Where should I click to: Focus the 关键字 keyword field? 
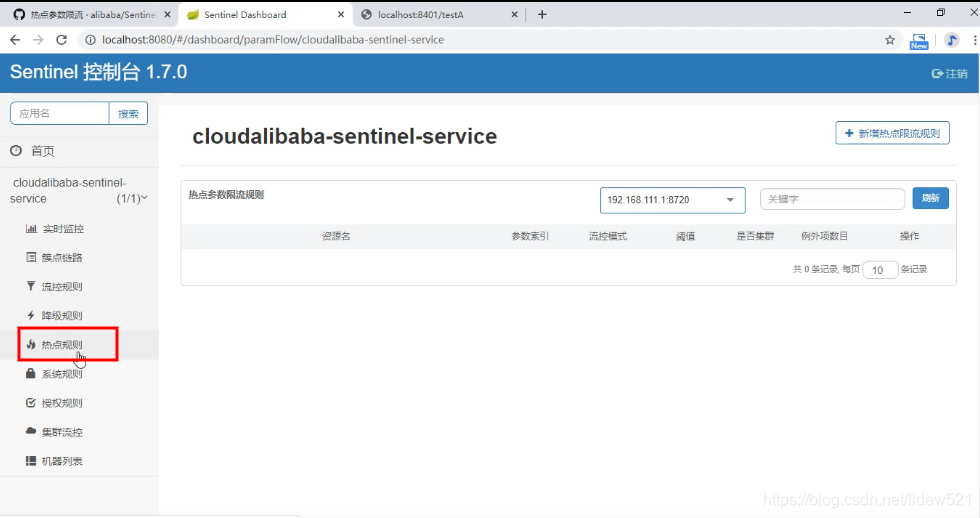tap(832, 199)
